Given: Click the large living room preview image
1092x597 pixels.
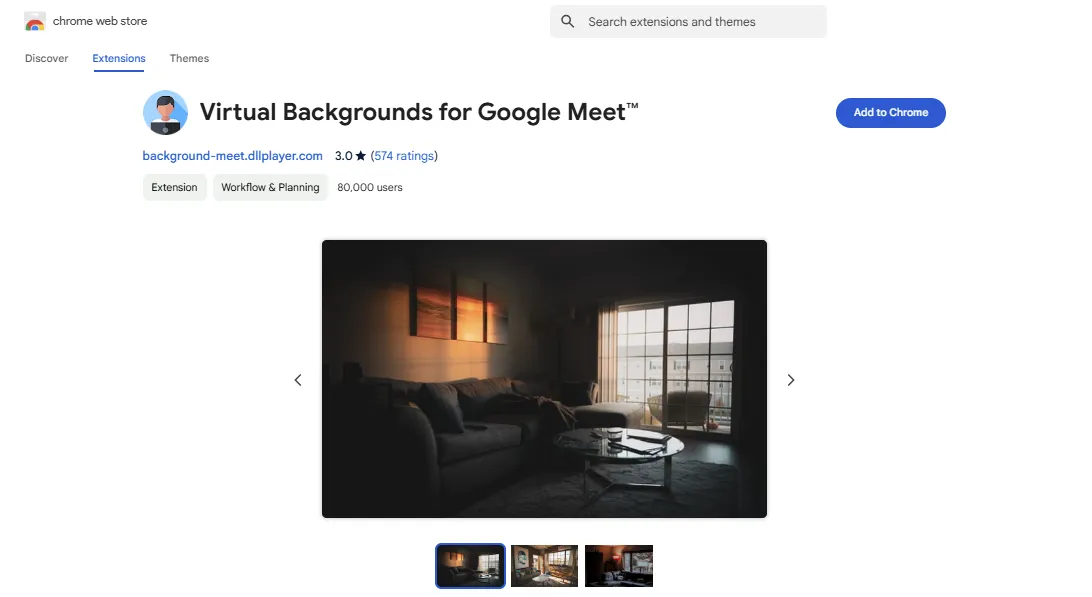Looking at the screenshot, I should point(545,379).
